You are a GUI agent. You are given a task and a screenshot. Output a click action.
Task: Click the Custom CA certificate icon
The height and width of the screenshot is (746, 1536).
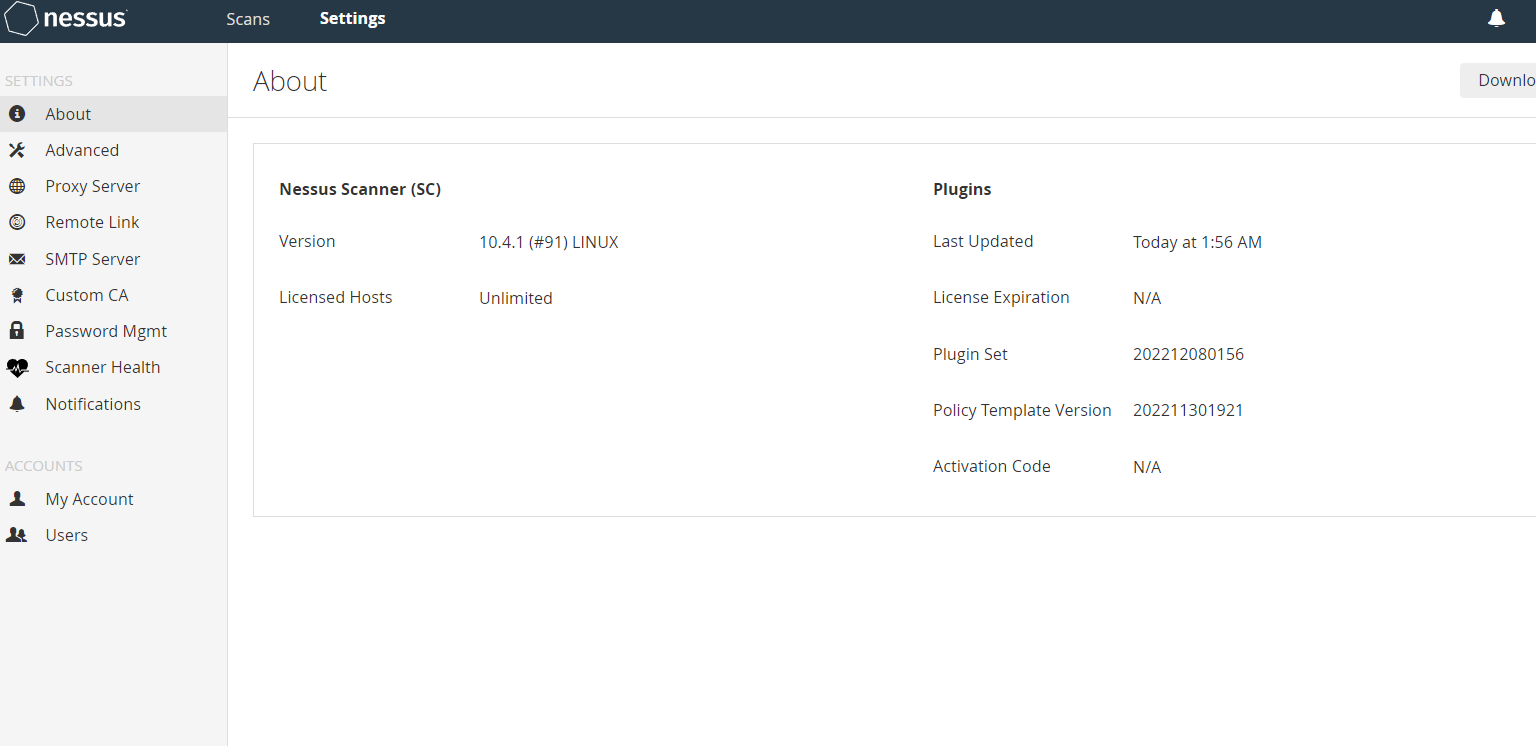(x=17, y=295)
